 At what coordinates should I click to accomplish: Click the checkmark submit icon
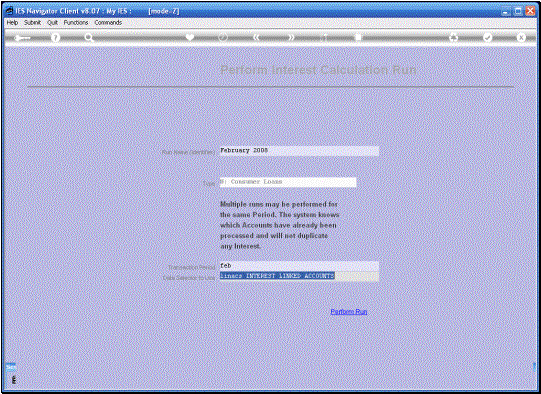[x=487, y=37]
